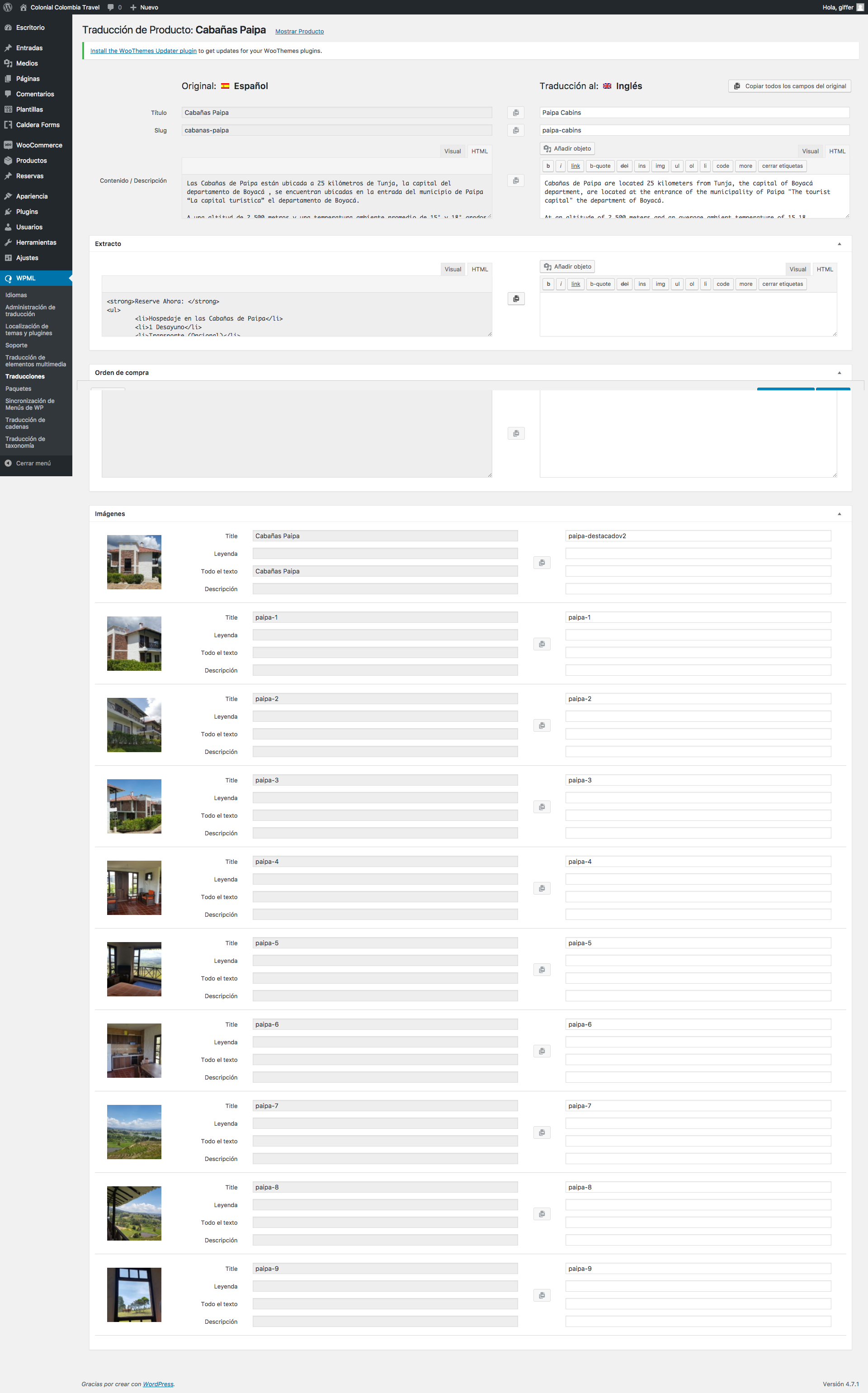Click Añadir objeto above the description editor
The image size is (868, 1393).
click(567, 149)
